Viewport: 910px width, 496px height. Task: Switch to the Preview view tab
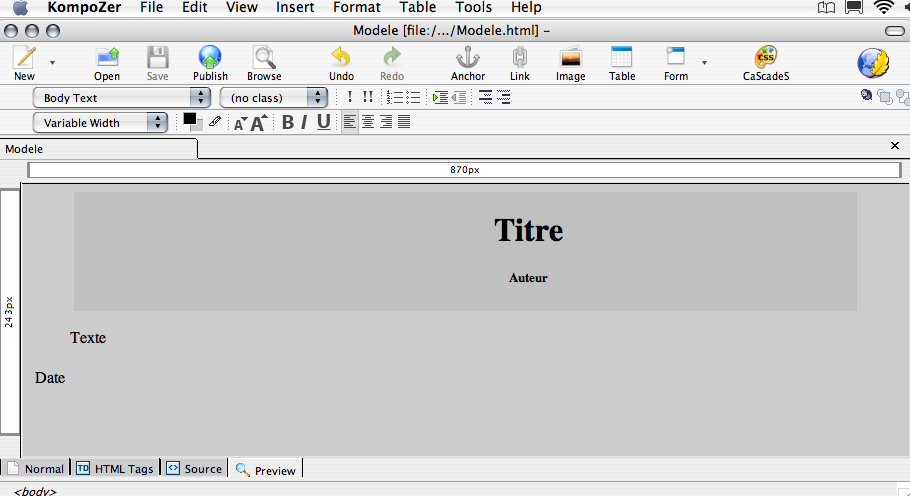[266, 470]
